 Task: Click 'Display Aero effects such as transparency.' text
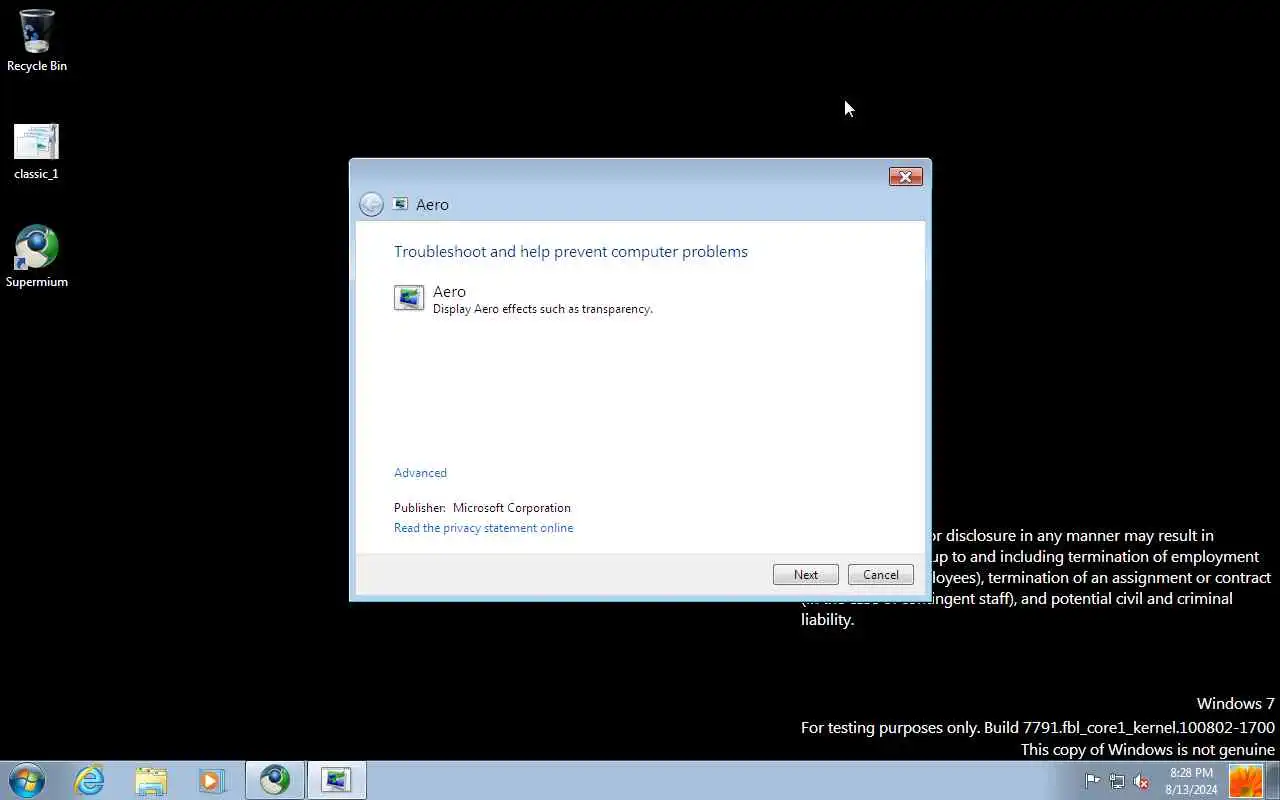coord(543,309)
